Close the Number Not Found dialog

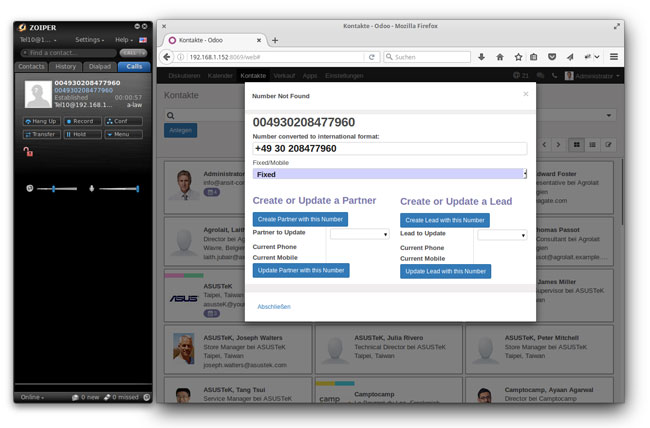coord(526,94)
